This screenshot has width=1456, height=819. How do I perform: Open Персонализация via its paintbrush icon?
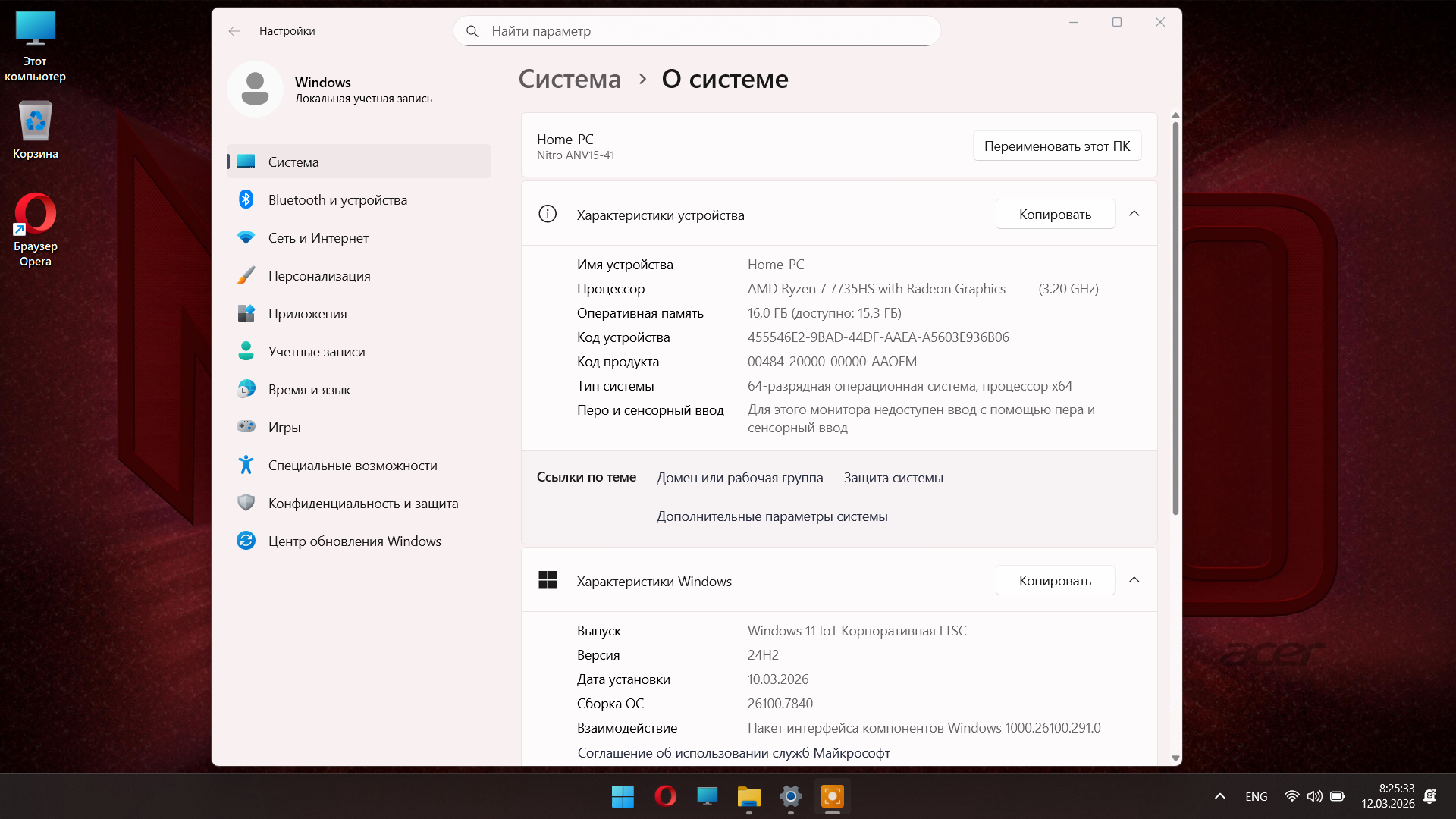(246, 275)
